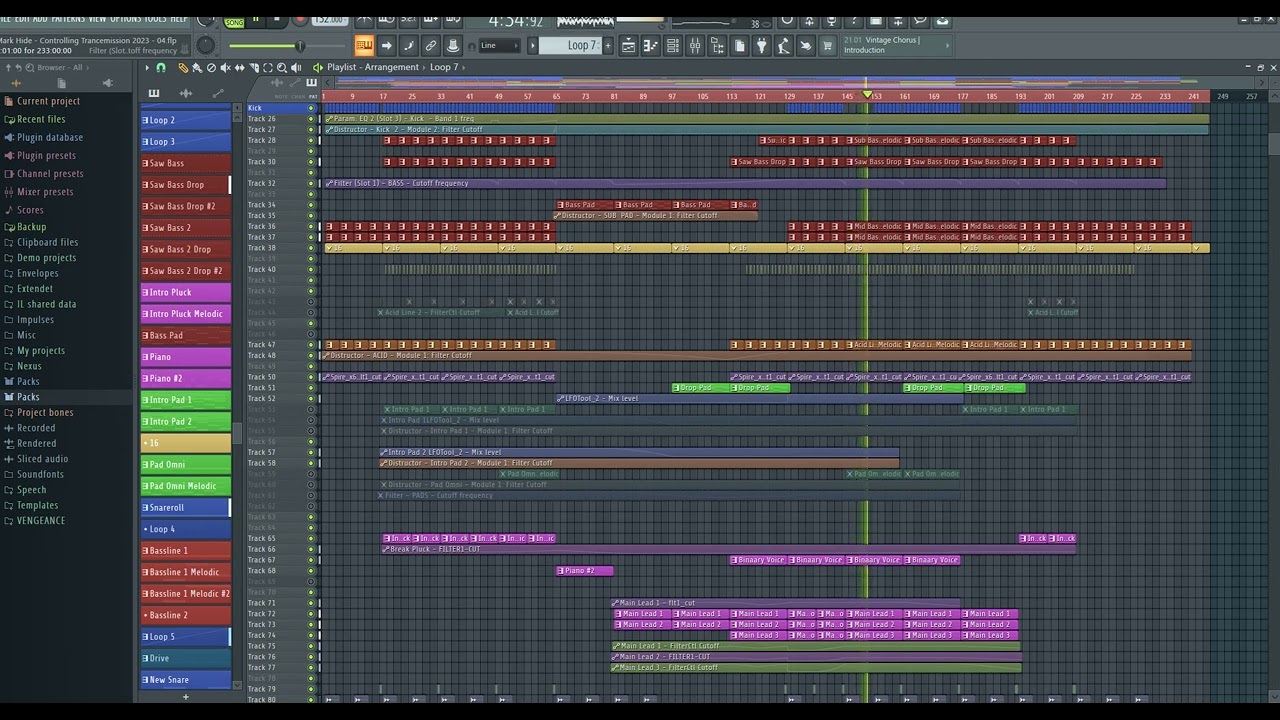Click the stamp tool icon in toolbar
This screenshot has width=1280, height=720.
453,45
